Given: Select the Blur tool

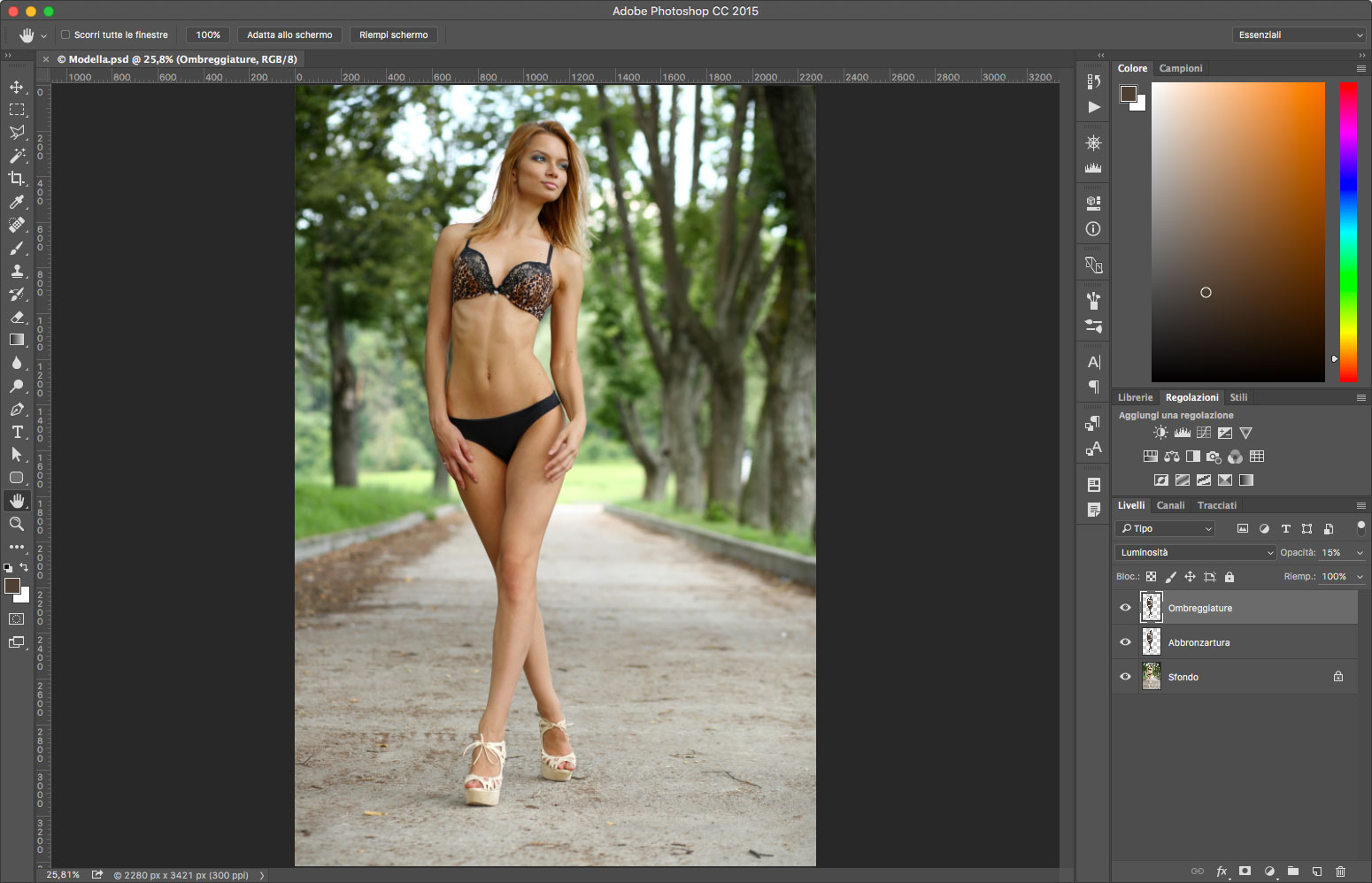Looking at the screenshot, I should point(17,363).
